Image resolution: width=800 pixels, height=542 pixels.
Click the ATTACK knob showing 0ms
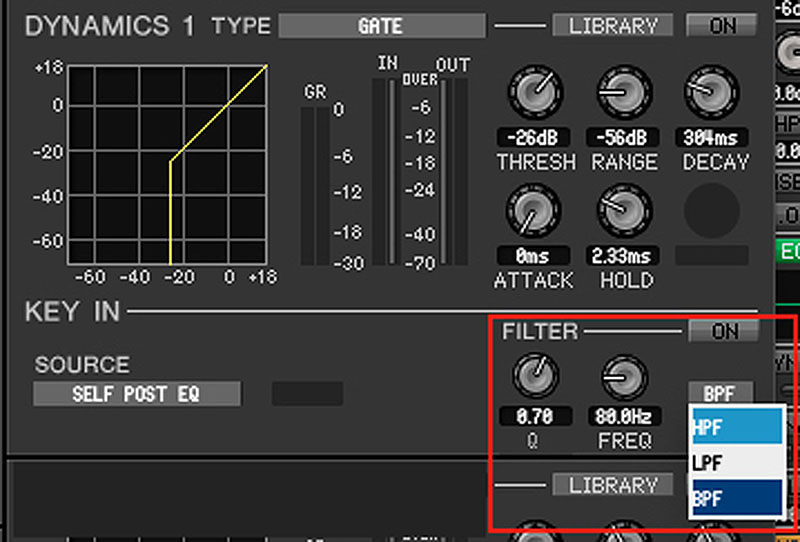533,211
